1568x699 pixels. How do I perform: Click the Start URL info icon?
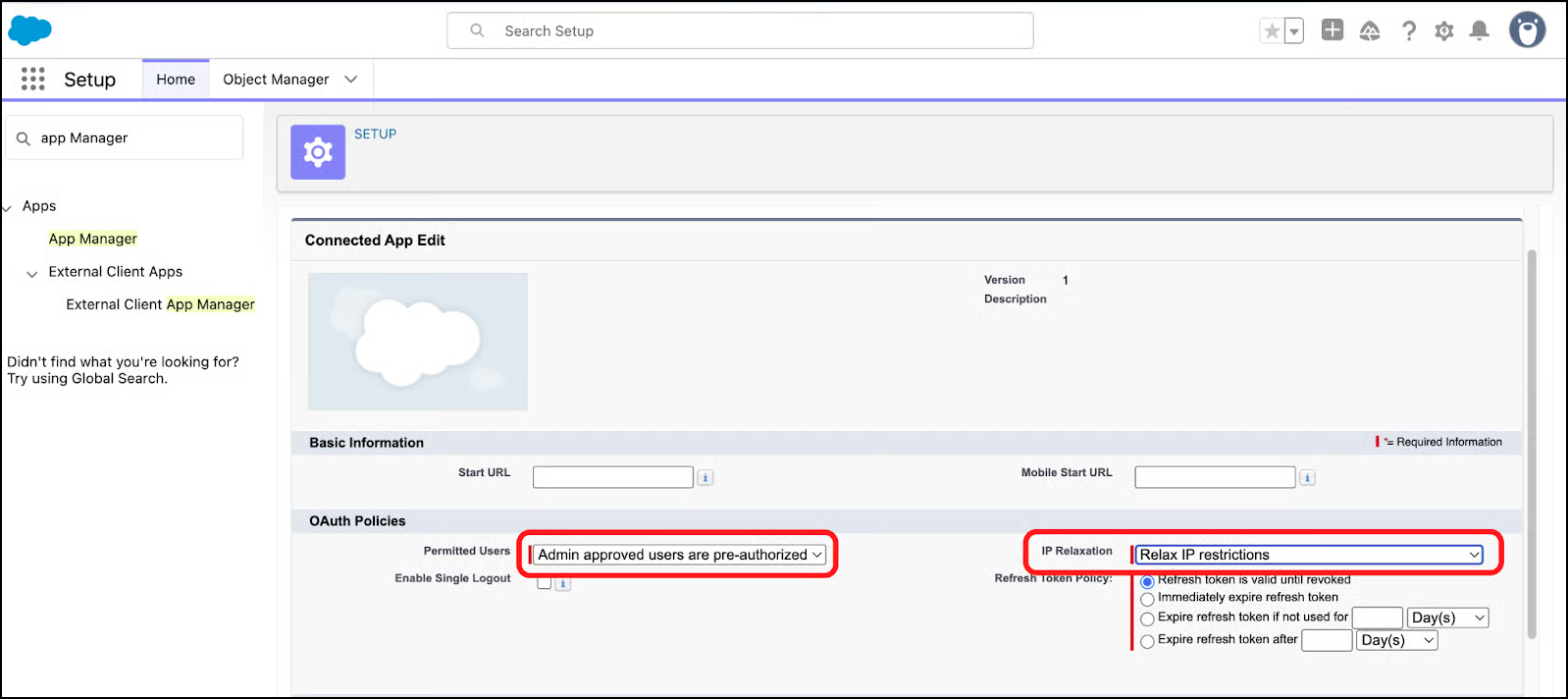705,478
